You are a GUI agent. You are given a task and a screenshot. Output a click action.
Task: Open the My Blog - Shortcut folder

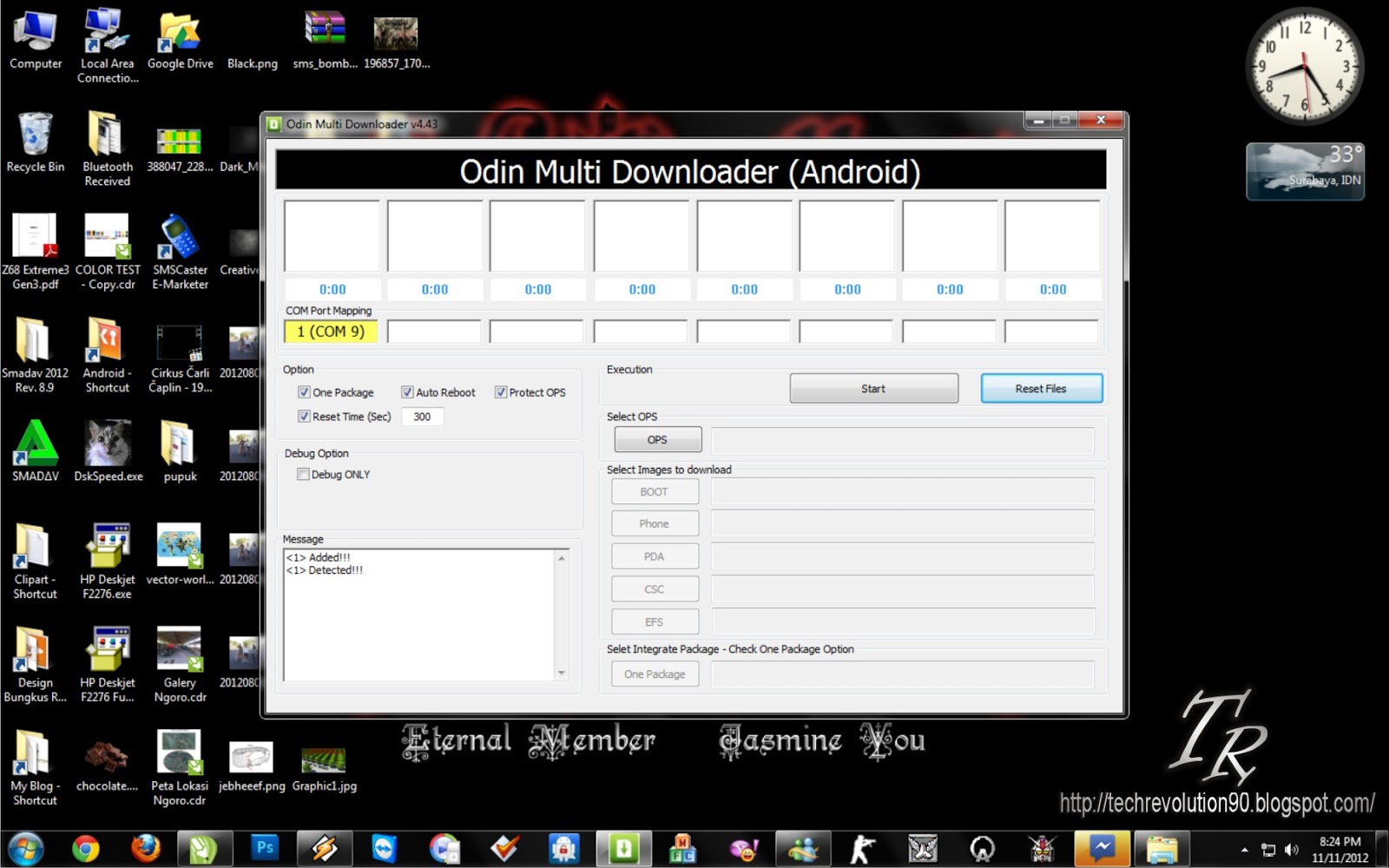click(x=35, y=768)
